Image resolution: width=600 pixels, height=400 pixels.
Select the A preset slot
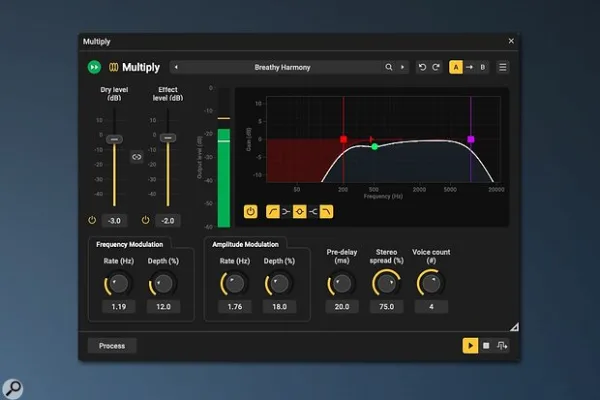click(x=456, y=67)
